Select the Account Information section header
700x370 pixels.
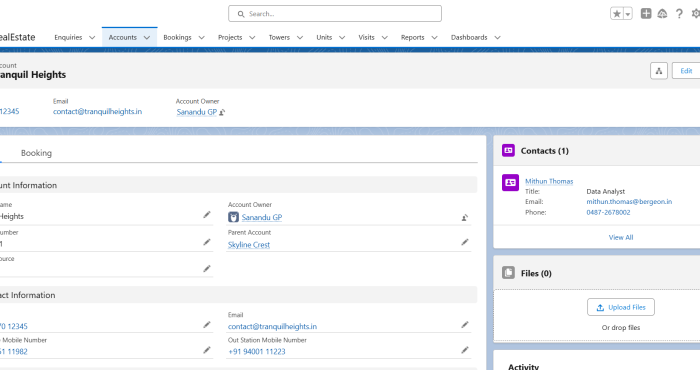click(238, 185)
